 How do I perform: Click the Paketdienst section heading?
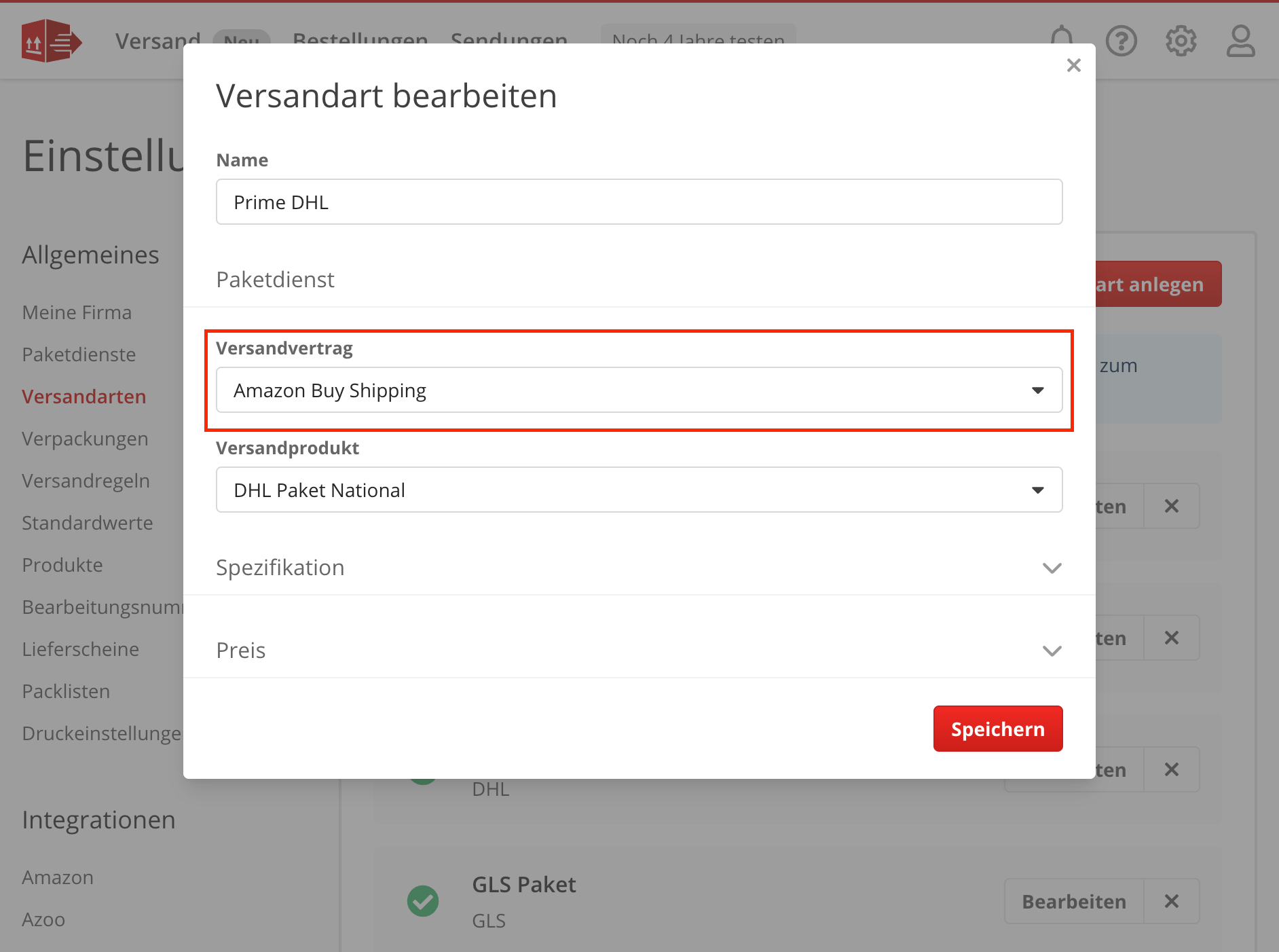(x=275, y=280)
